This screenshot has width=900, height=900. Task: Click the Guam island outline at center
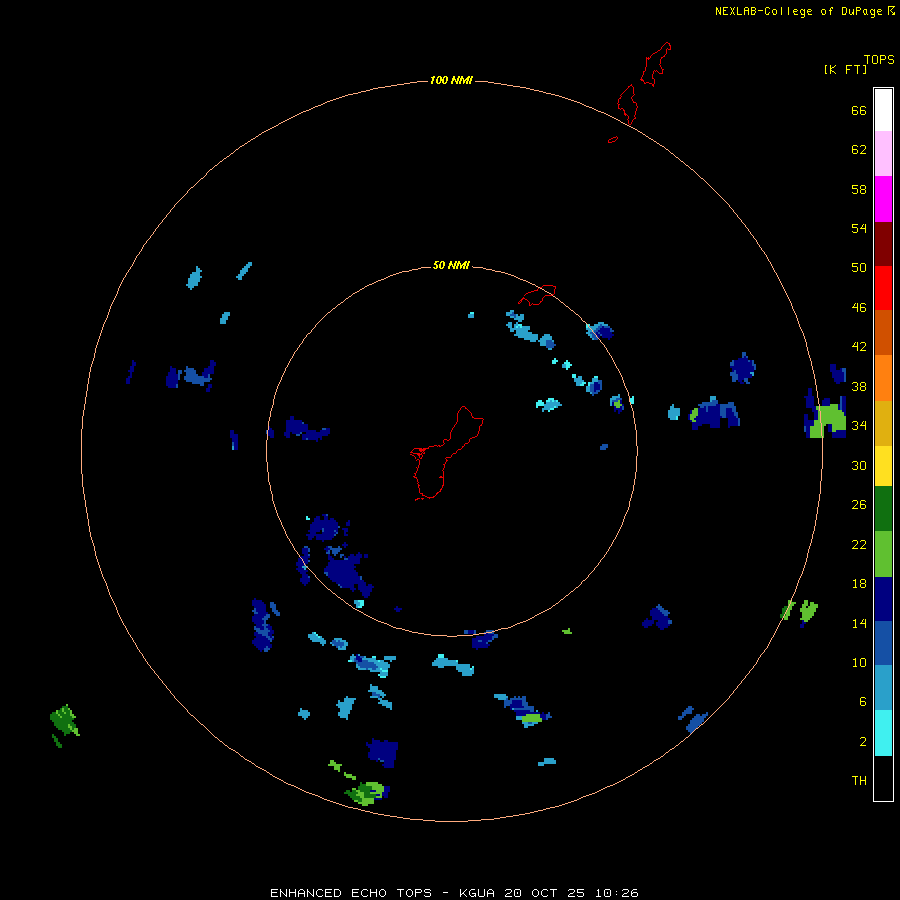pos(446,453)
